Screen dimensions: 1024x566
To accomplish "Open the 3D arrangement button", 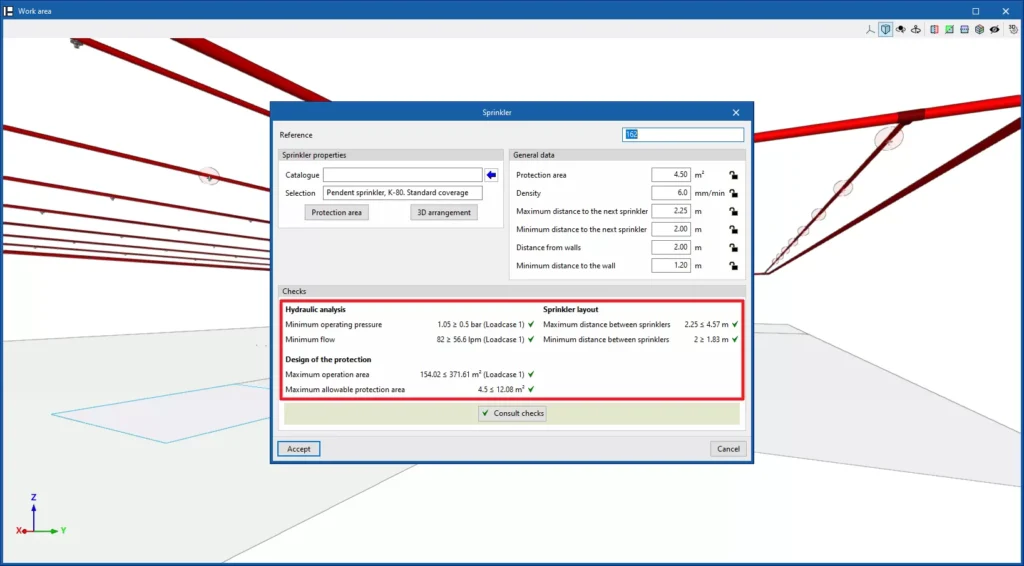I will tap(443, 213).
